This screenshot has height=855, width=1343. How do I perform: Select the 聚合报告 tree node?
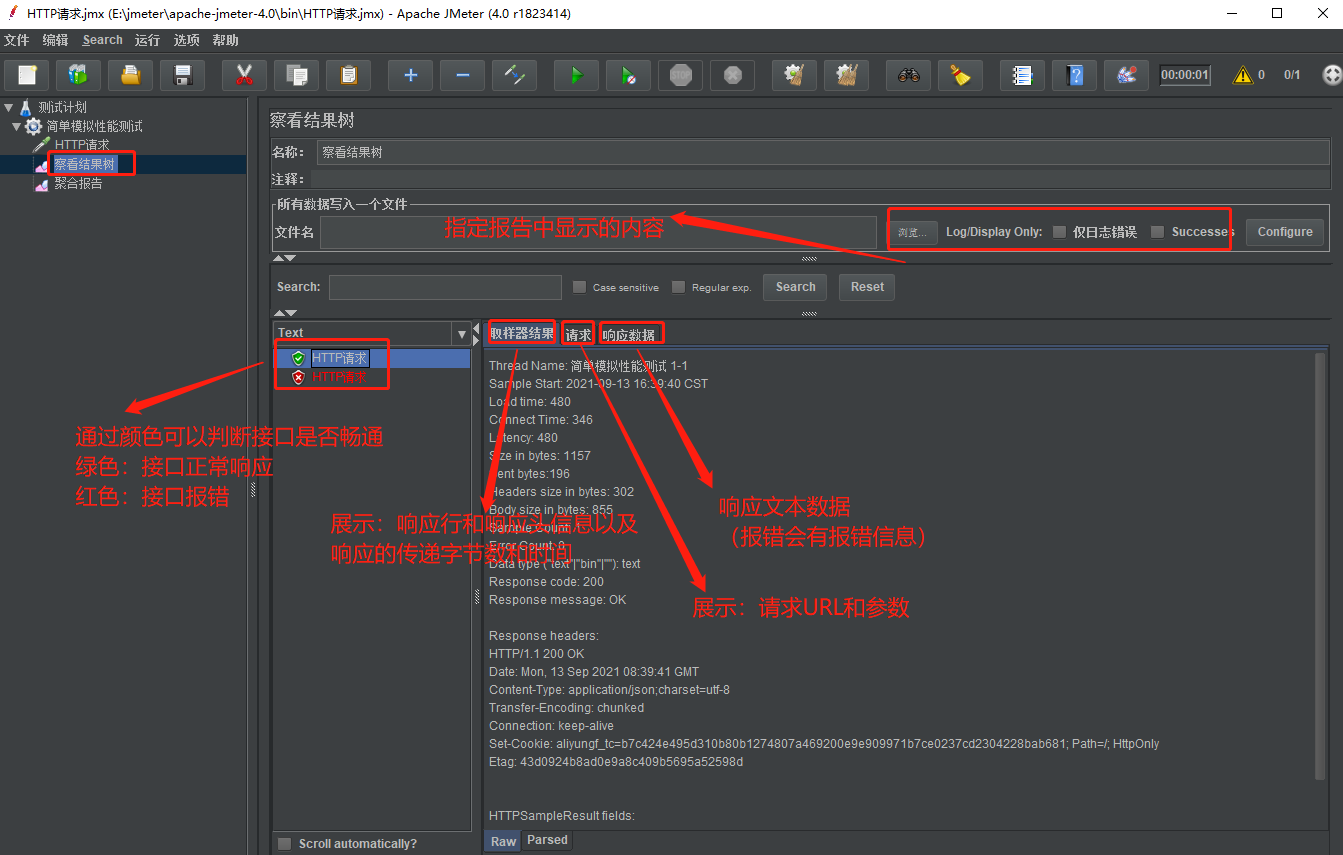click(x=78, y=183)
